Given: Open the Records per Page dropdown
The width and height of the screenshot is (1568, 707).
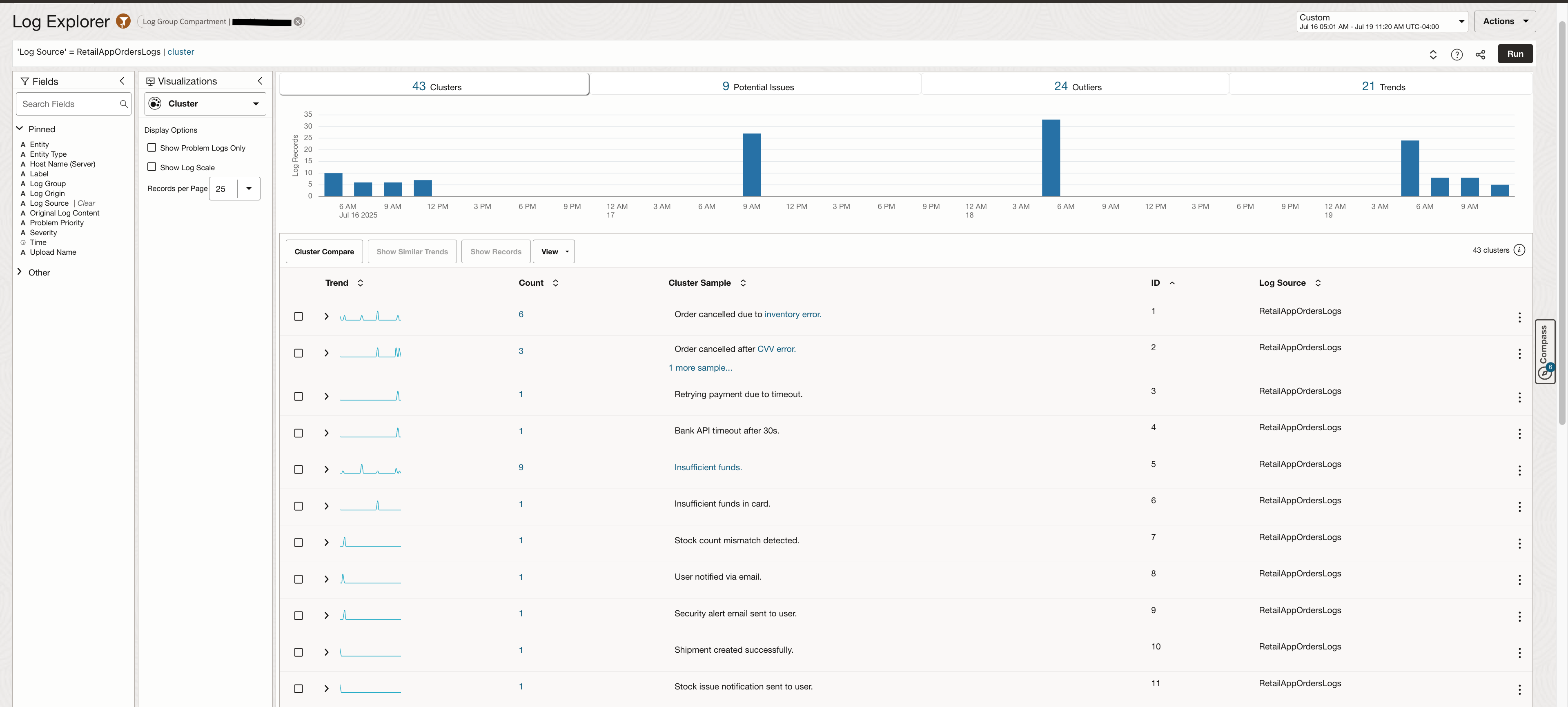Looking at the screenshot, I should [x=248, y=189].
